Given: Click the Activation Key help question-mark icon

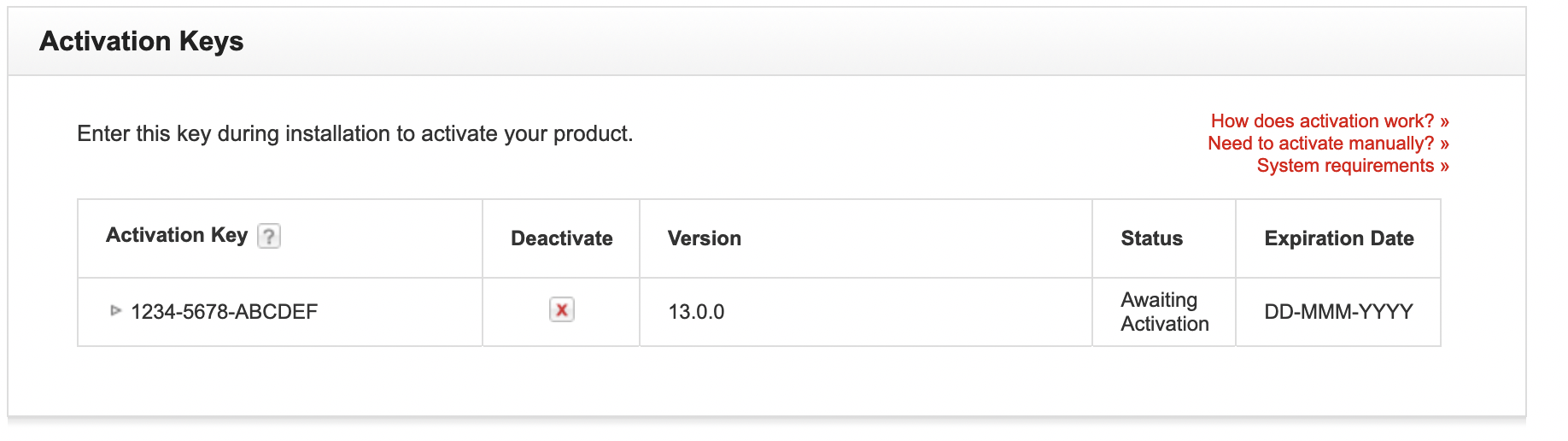Looking at the screenshot, I should click(269, 236).
